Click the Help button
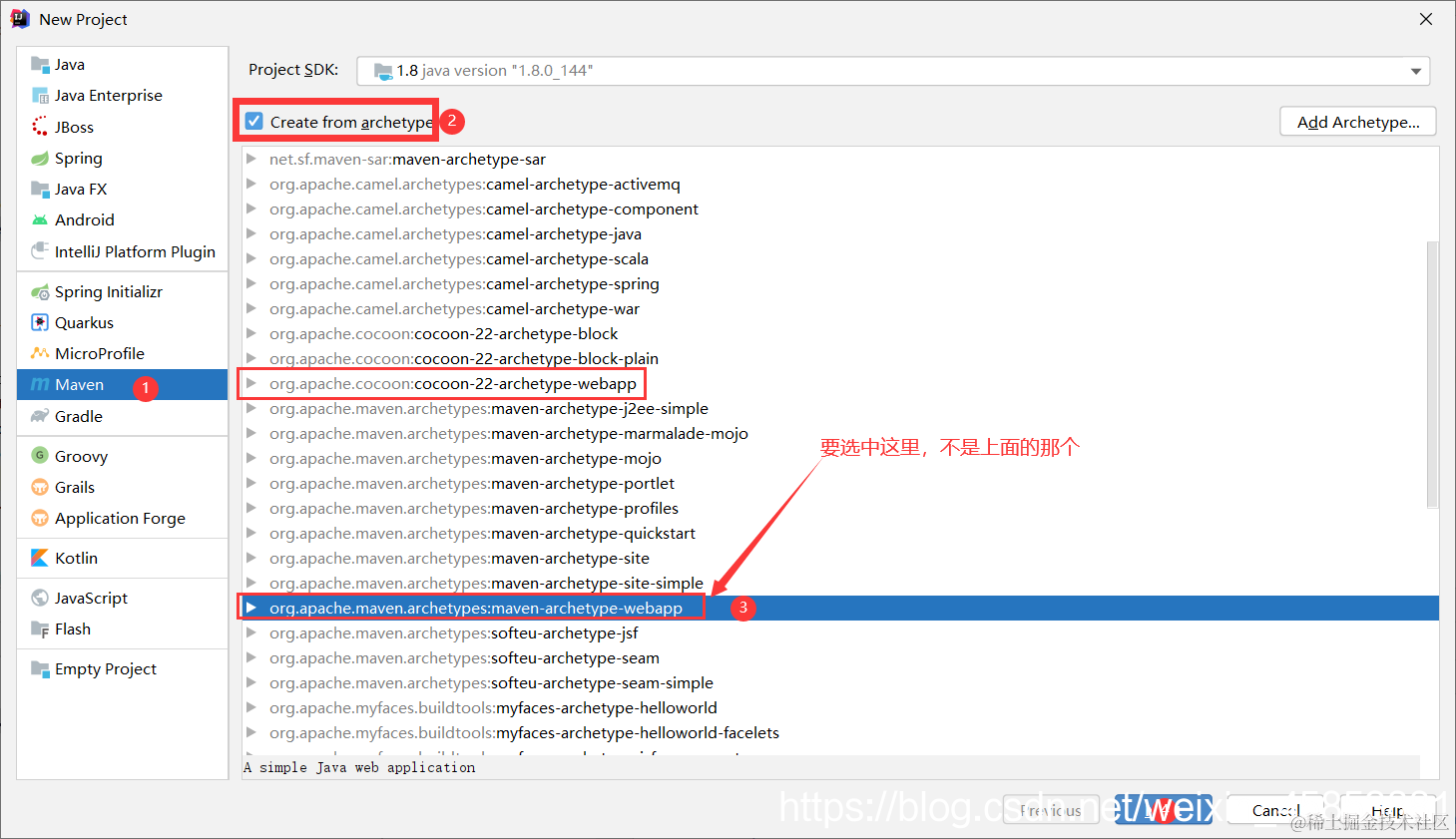Screen dimensions: 1456x839 tap(1387, 810)
